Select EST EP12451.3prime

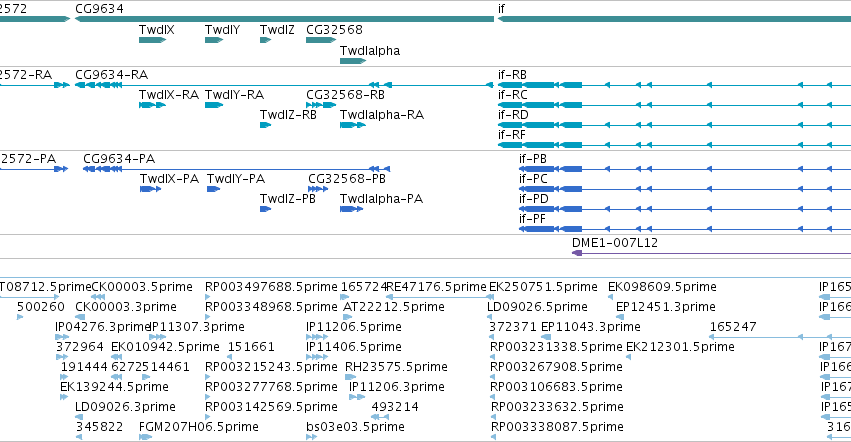pyautogui.click(x=666, y=307)
